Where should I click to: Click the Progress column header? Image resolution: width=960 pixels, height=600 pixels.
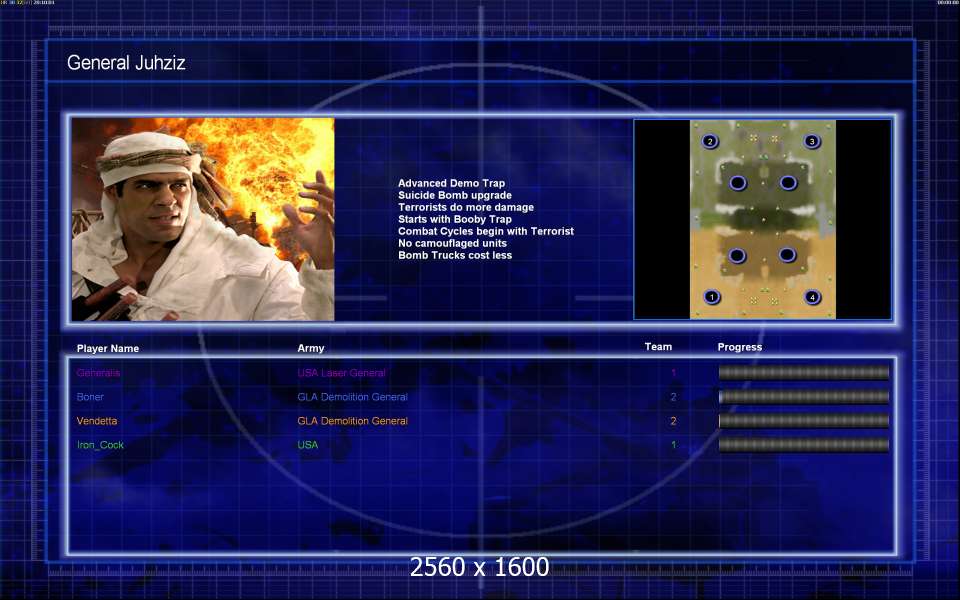point(740,347)
